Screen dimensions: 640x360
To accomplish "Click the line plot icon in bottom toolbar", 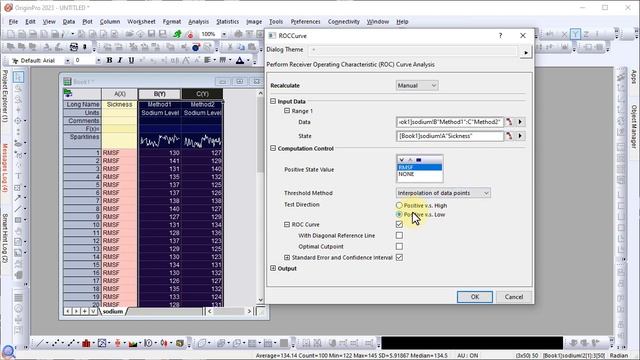I will [x=40, y=343].
